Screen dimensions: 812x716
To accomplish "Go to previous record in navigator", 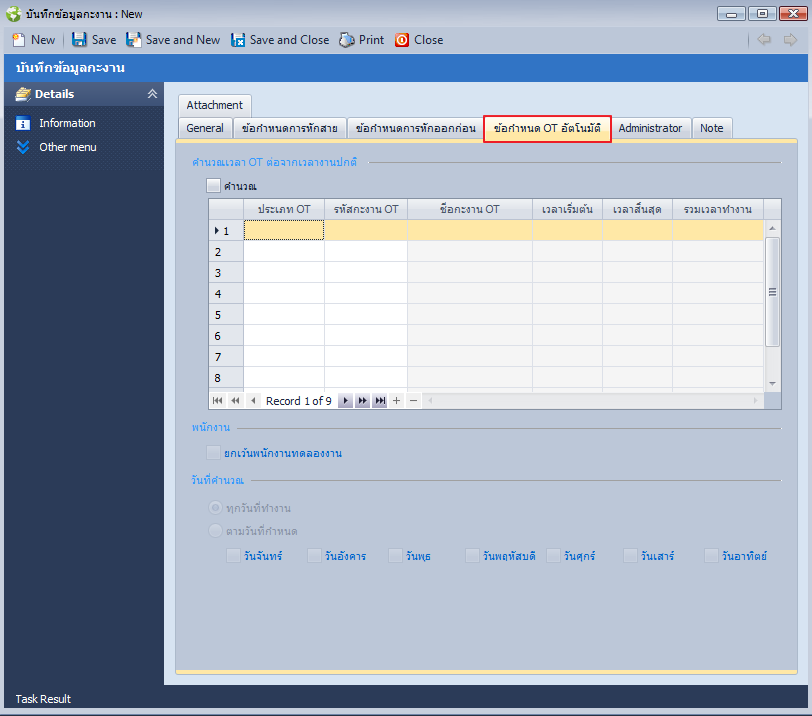I will [253, 400].
